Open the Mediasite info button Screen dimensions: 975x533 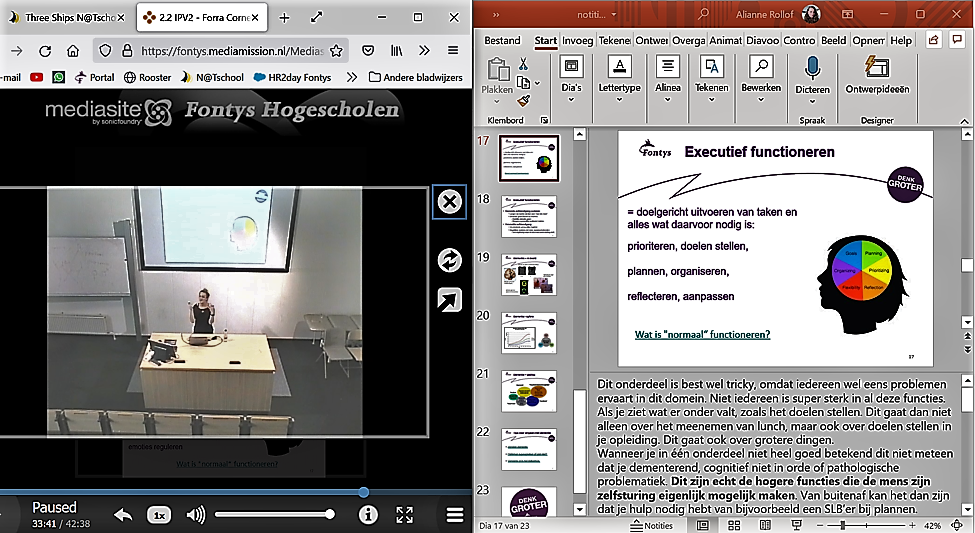[368, 515]
